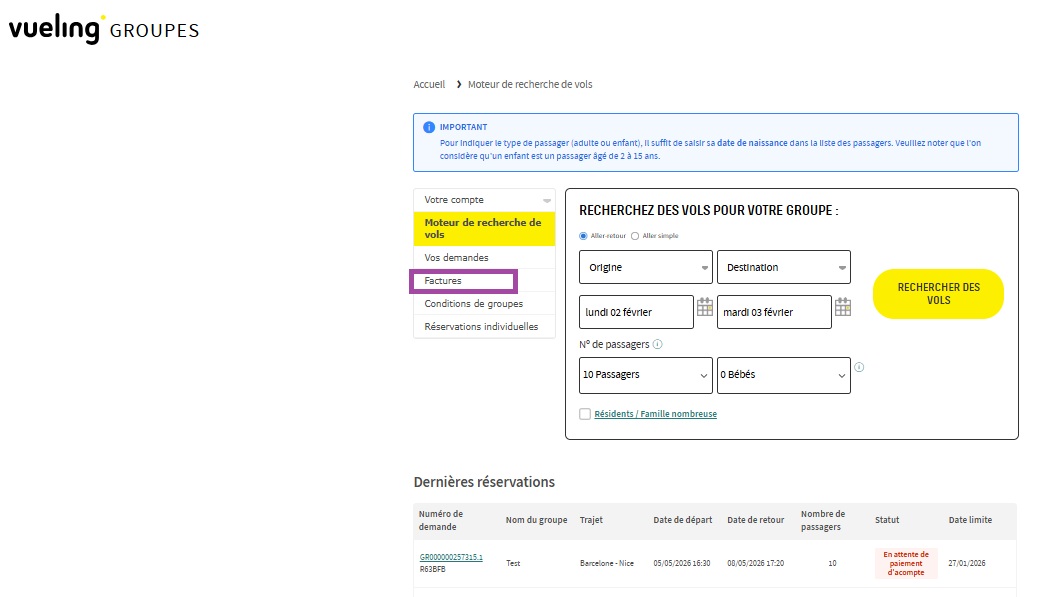The width and height of the screenshot is (1045, 597).
Task: Expand the 10 Passagers dropdown
Action: 645,375
